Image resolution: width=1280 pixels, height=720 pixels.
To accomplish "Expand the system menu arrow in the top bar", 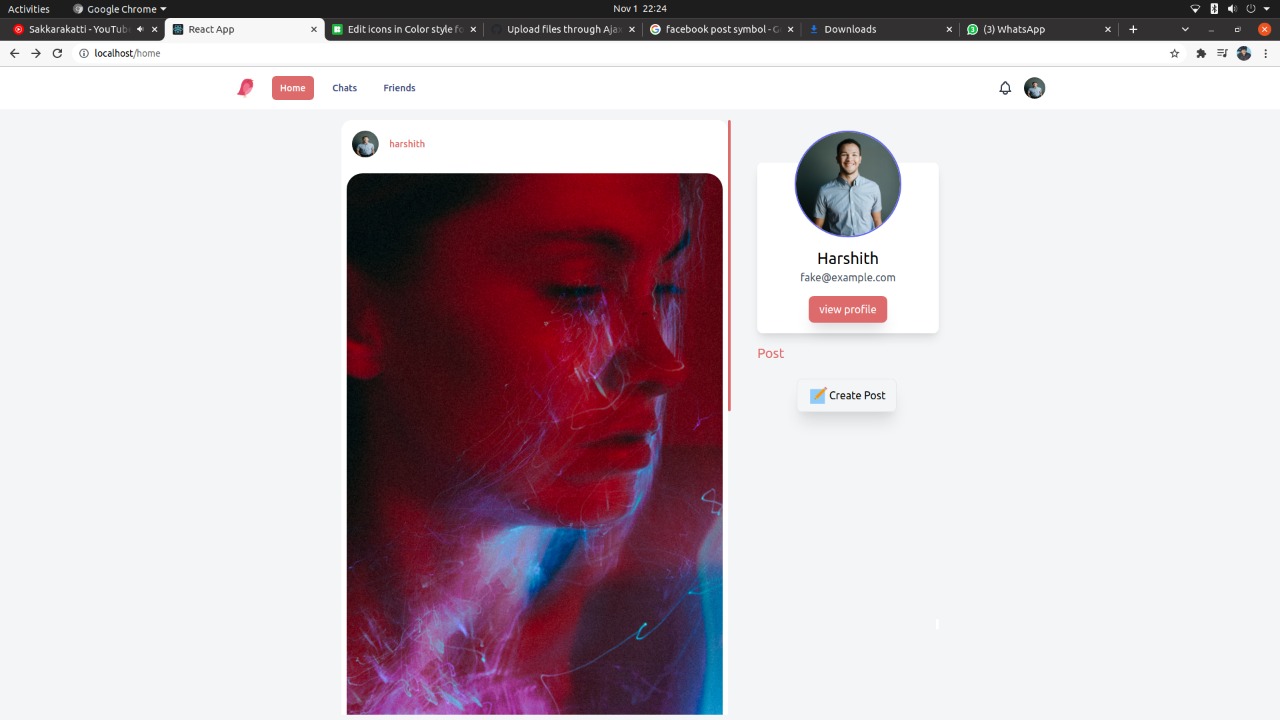I will tap(1266, 9).
